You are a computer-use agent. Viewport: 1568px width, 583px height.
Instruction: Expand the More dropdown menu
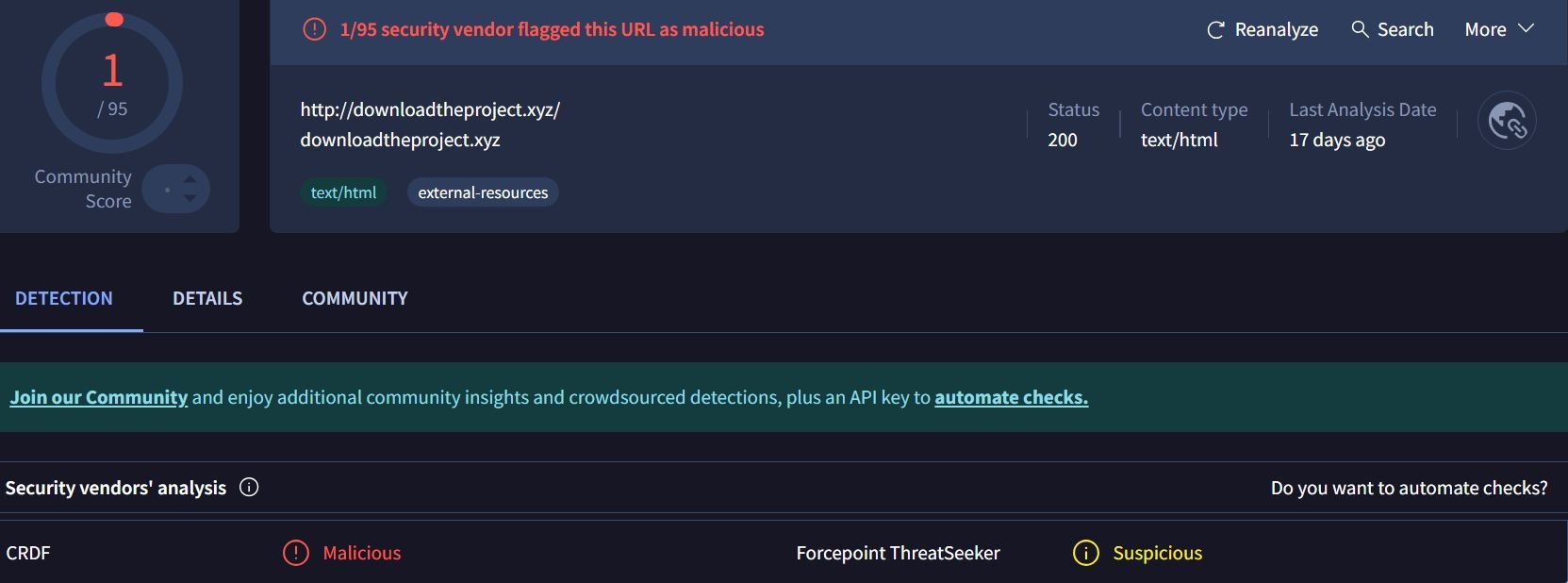1499,29
